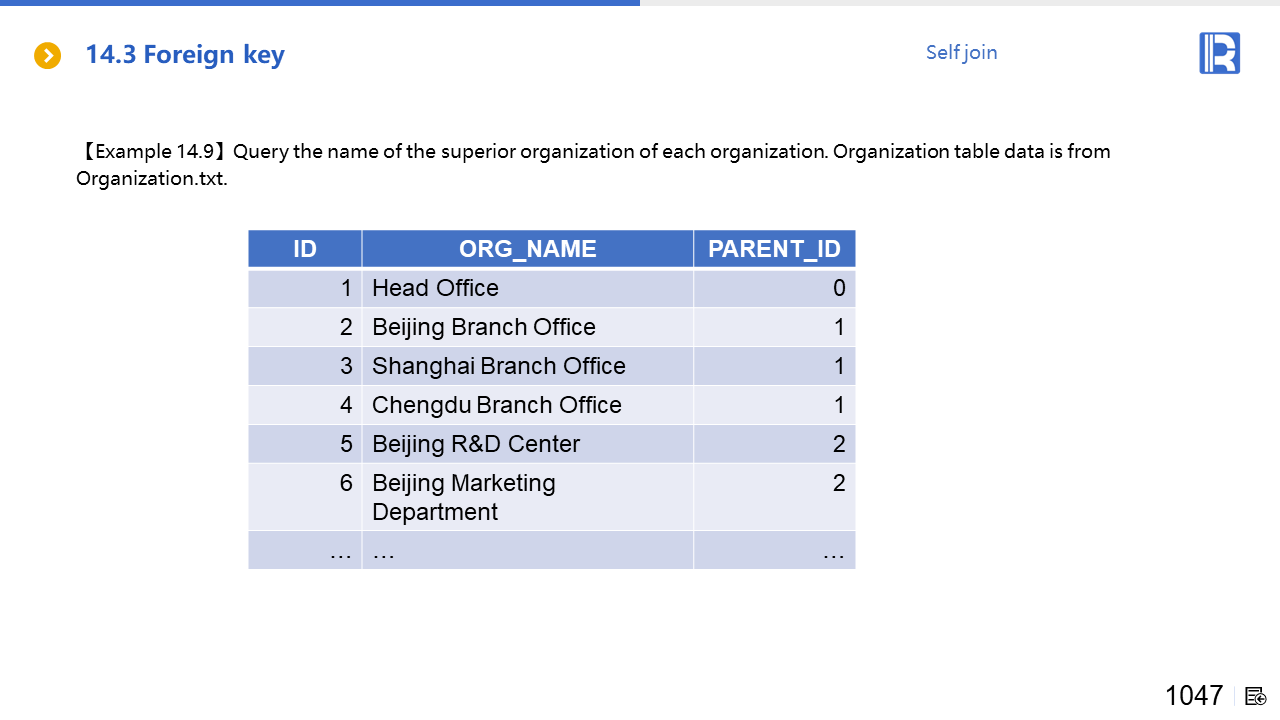Screen dimensions: 1280x720
Task: Click the Beijing R&D Center cell
Action: point(476,444)
